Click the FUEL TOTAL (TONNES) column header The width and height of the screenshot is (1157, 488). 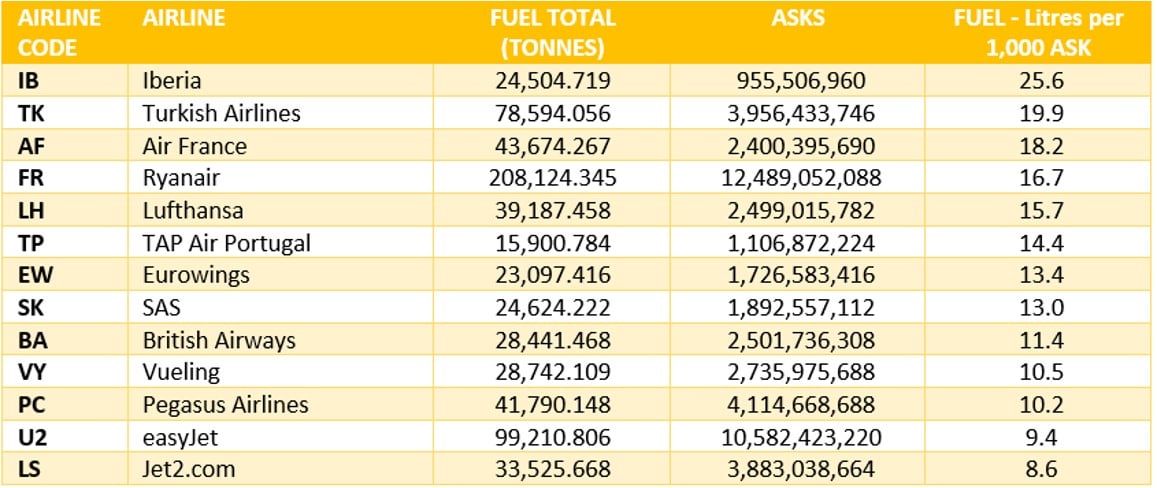coord(552,33)
